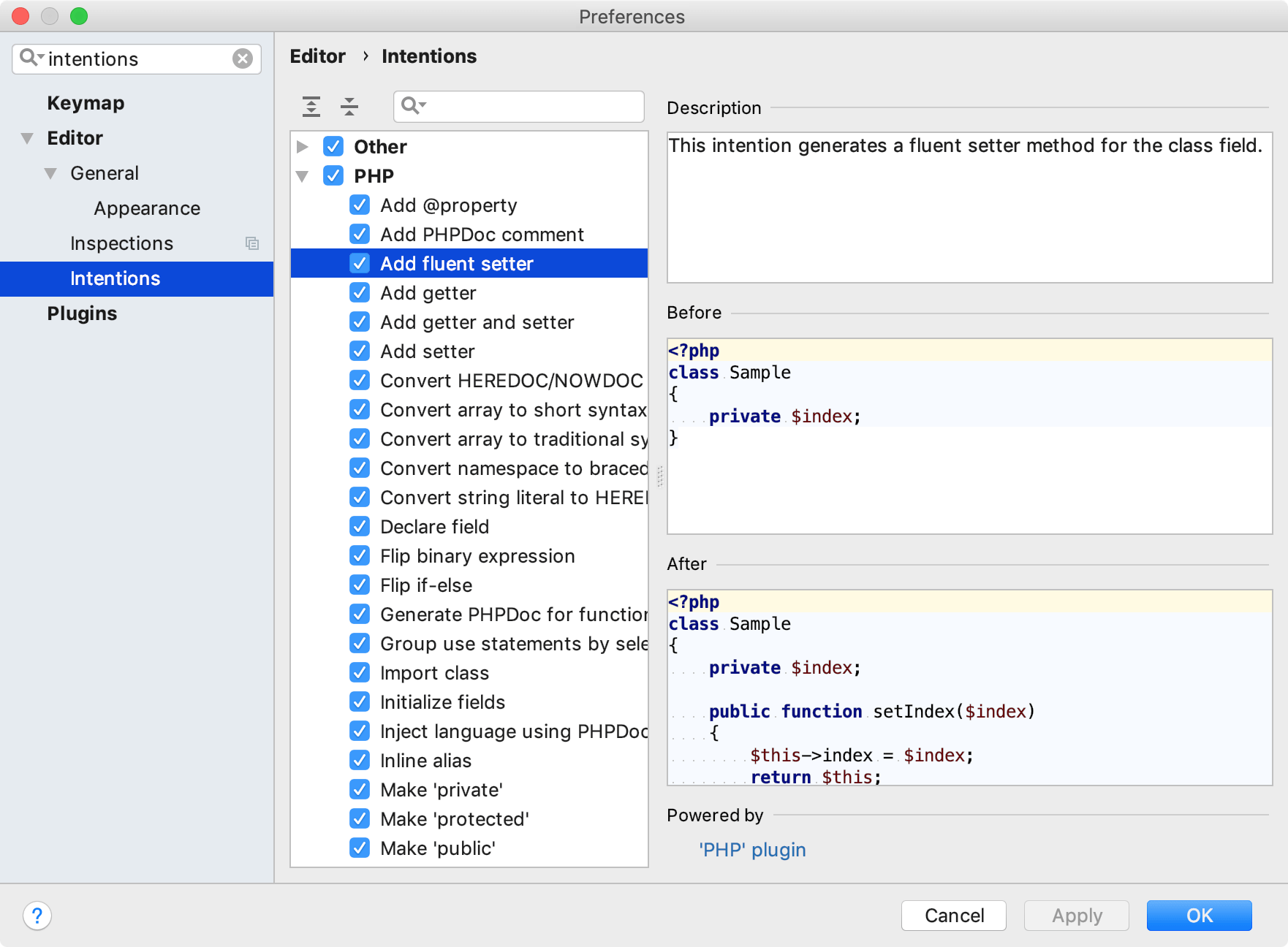Click the Expand All icon above intentions list
The image size is (1288, 947).
pos(311,107)
